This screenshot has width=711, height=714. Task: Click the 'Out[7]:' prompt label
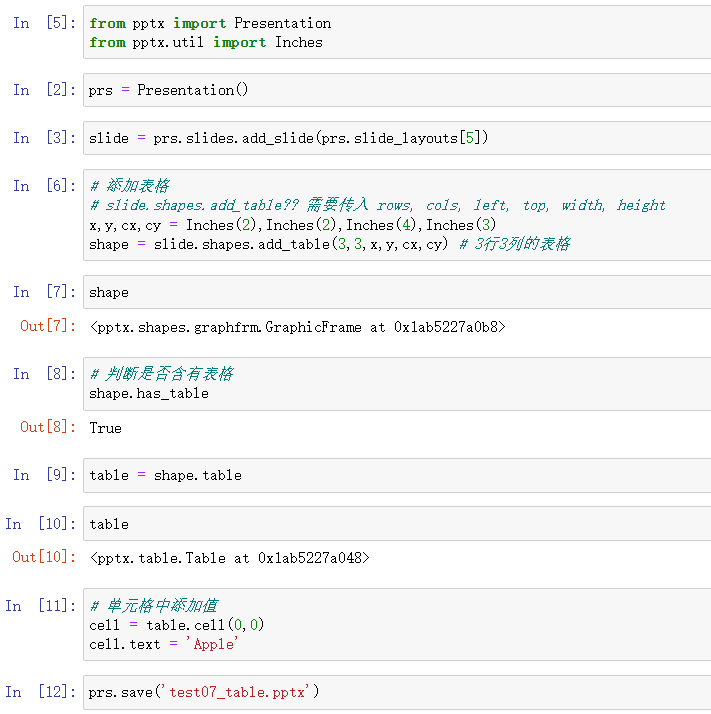[48, 326]
